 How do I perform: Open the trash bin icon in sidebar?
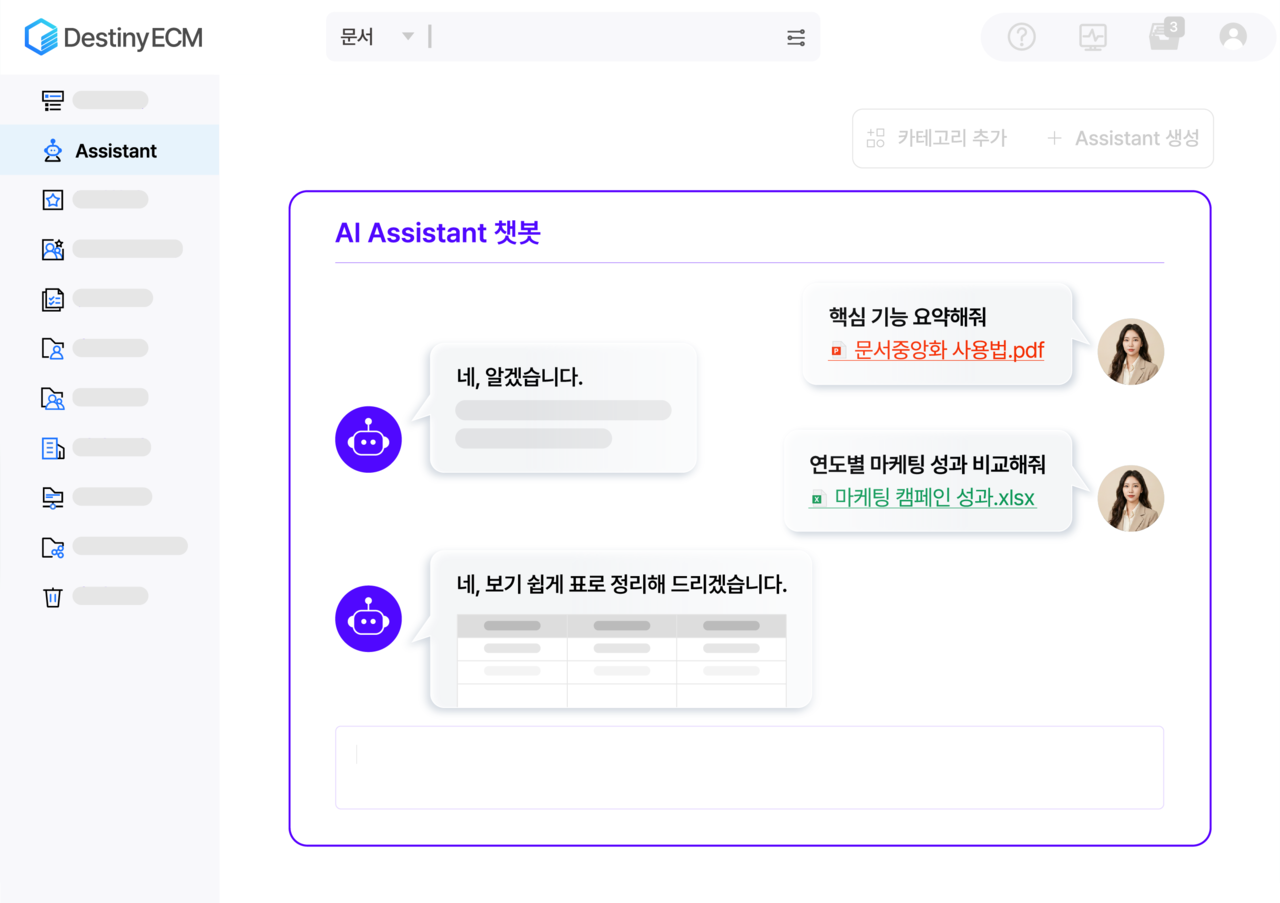point(52,596)
